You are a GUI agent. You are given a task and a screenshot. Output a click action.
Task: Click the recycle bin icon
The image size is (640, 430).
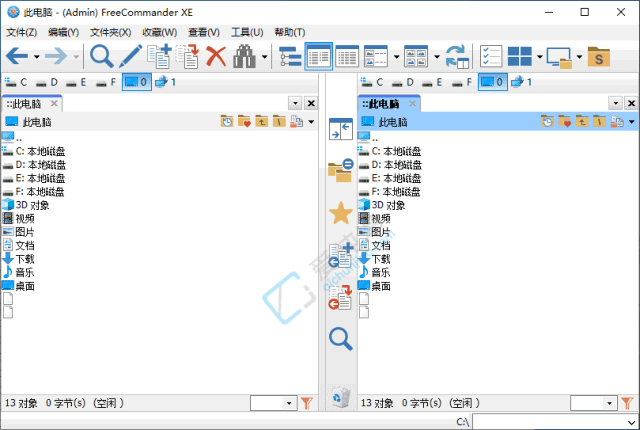click(341, 397)
